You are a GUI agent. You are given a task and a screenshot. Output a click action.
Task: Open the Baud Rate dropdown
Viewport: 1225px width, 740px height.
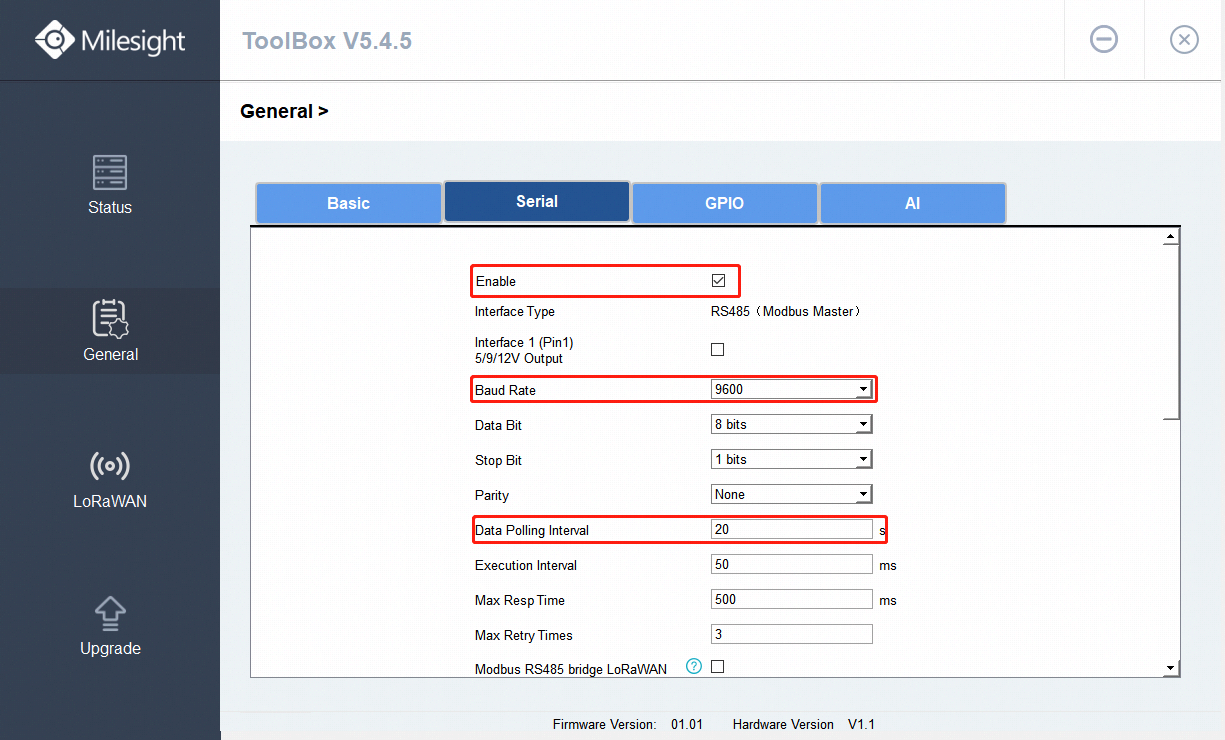(x=792, y=389)
